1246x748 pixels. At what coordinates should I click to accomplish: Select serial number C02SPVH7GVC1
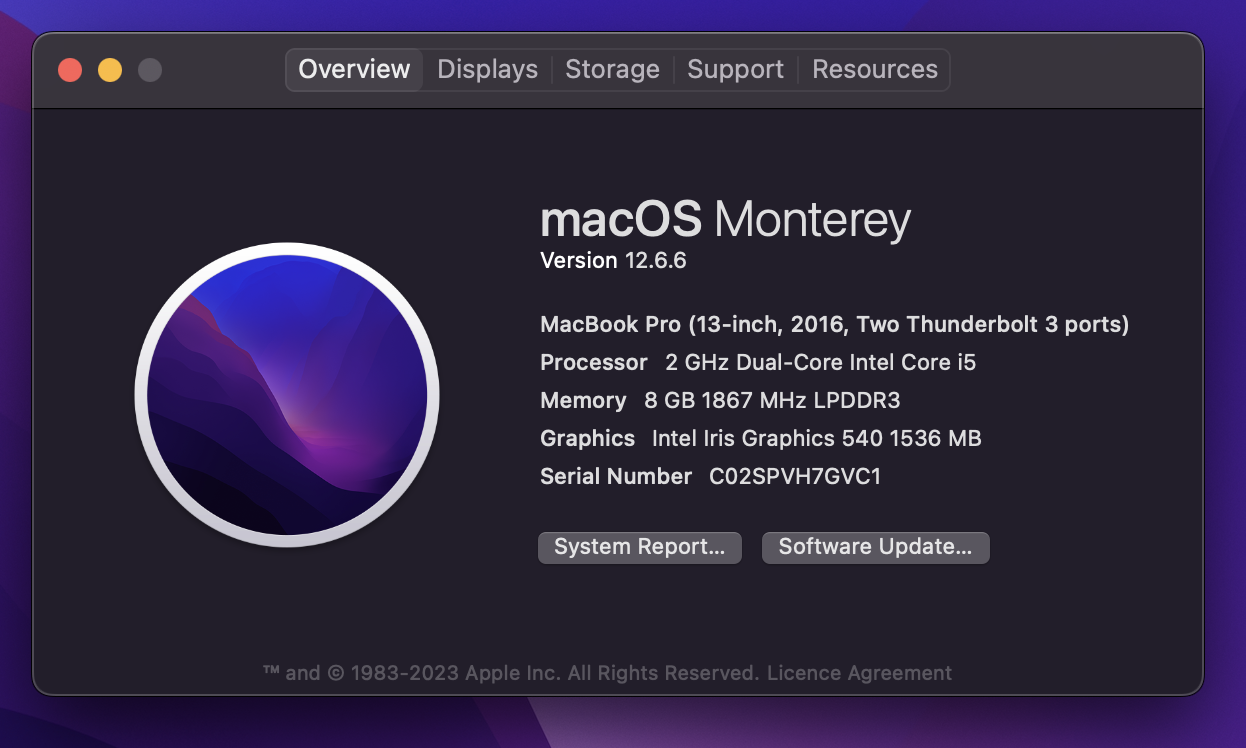[795, 476]
